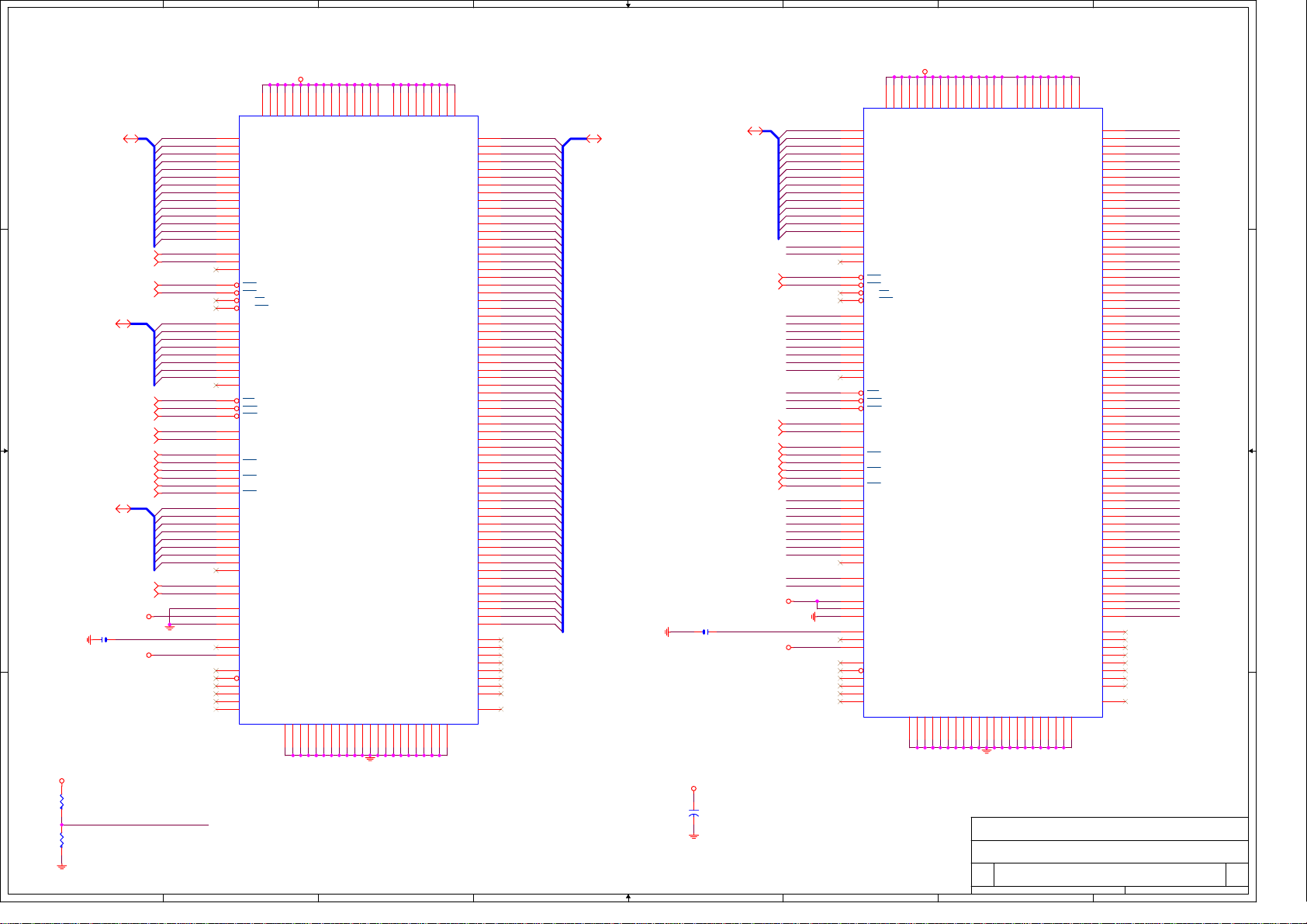Click the ground symbol below the standalone capacitor

point(693,836)
